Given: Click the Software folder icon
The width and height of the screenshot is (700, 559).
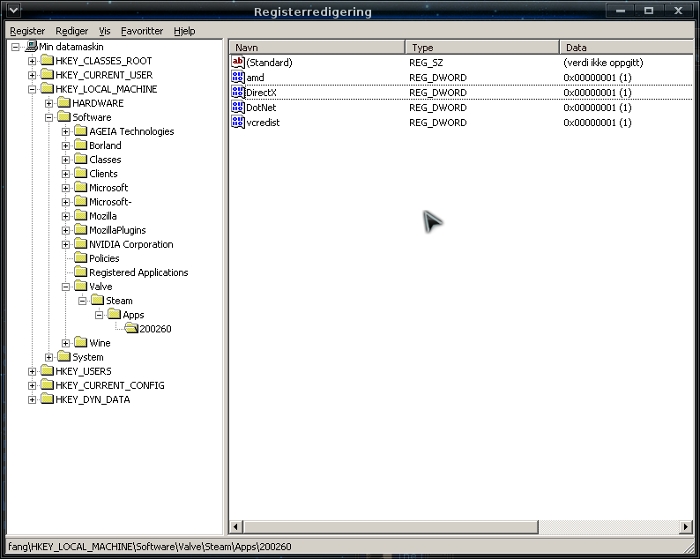Looking at the screenshot, I should [x=64, y=117].
